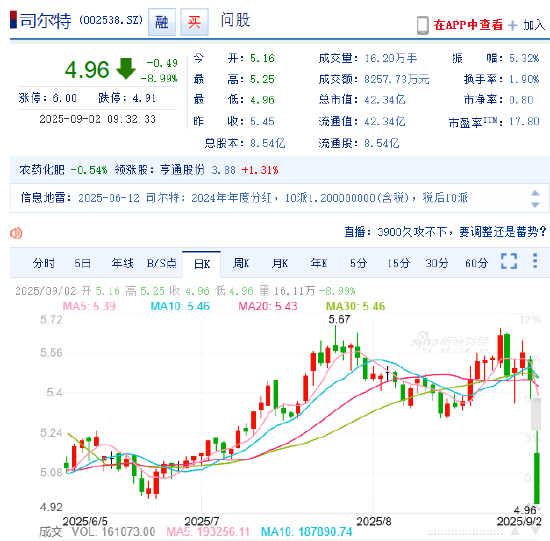
Task: Open 亨通股份 leading stock link
Action: [x=182, y=170]
